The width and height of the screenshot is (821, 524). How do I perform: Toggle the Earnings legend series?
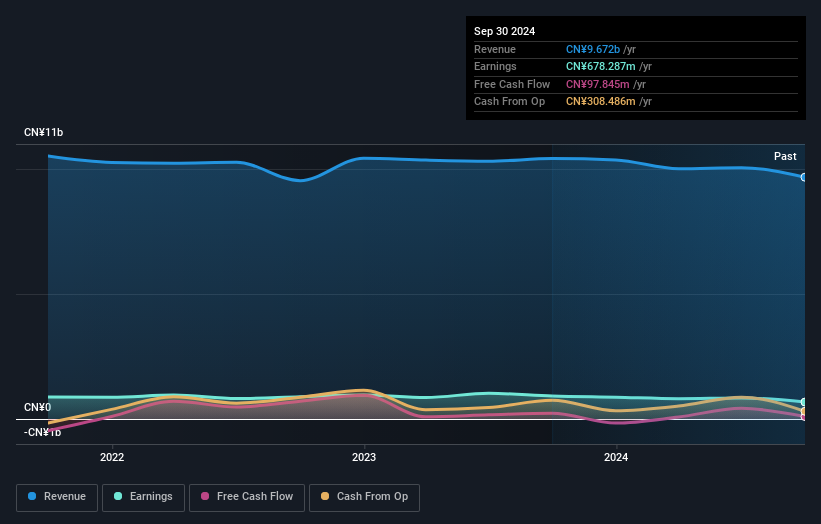(143, 497)
